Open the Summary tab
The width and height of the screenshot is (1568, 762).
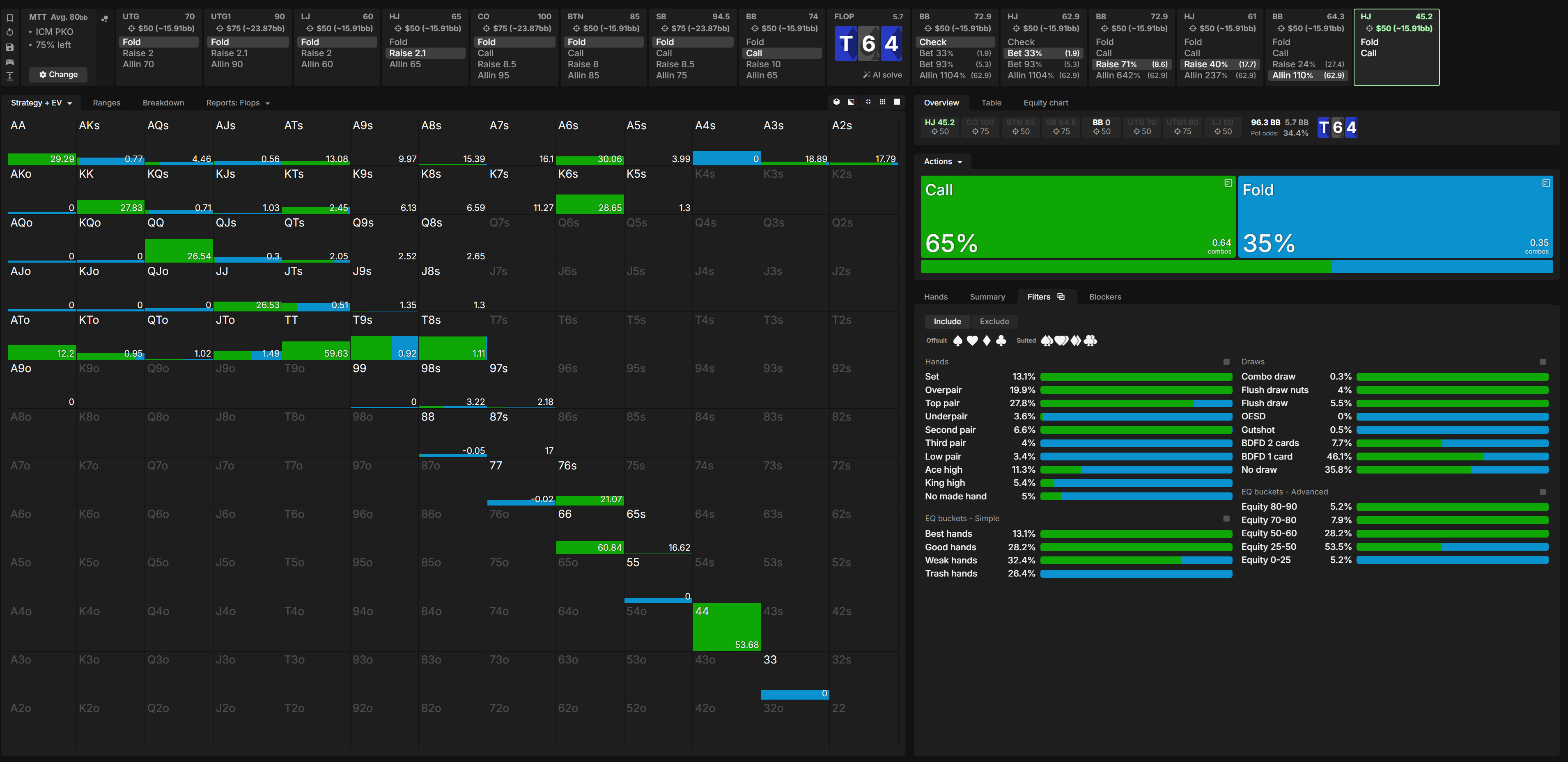point(987,297)
